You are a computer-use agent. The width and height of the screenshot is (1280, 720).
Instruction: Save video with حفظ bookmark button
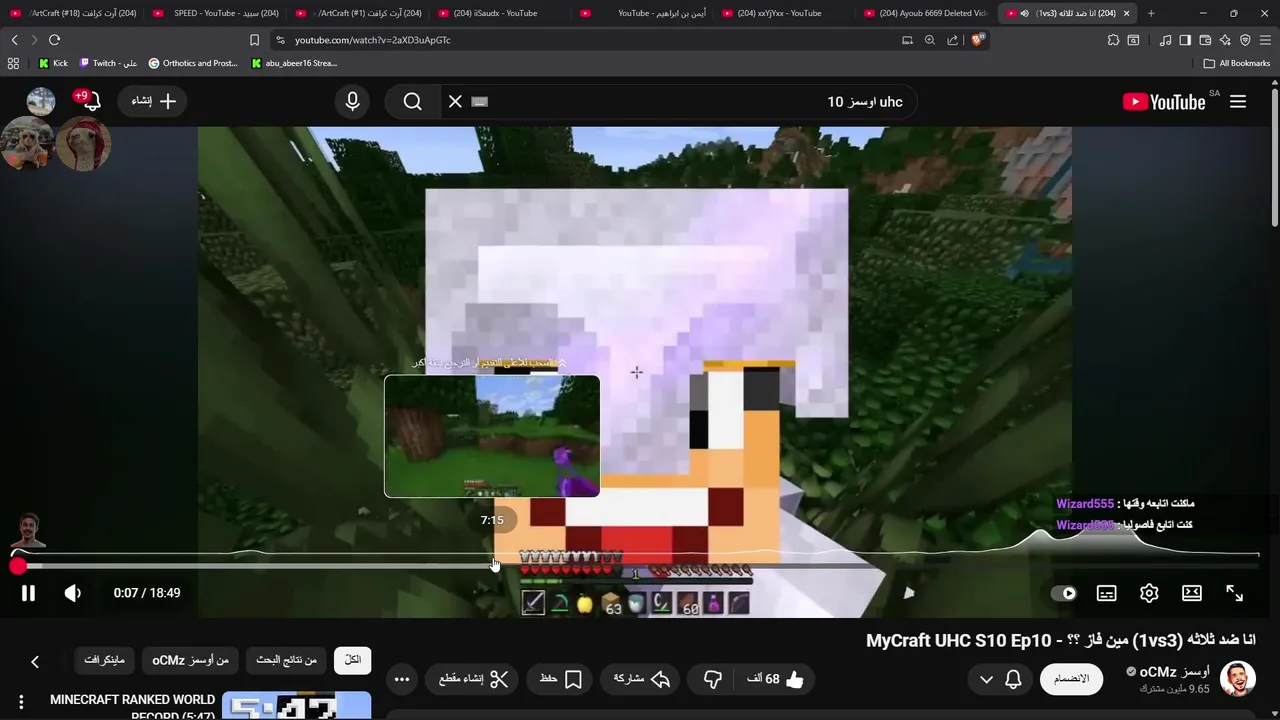coord(561,679)
